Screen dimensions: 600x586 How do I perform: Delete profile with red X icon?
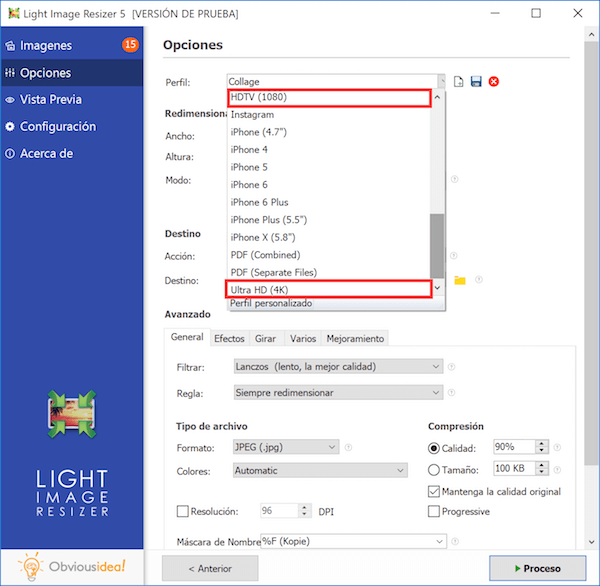[x=494, y=82]
